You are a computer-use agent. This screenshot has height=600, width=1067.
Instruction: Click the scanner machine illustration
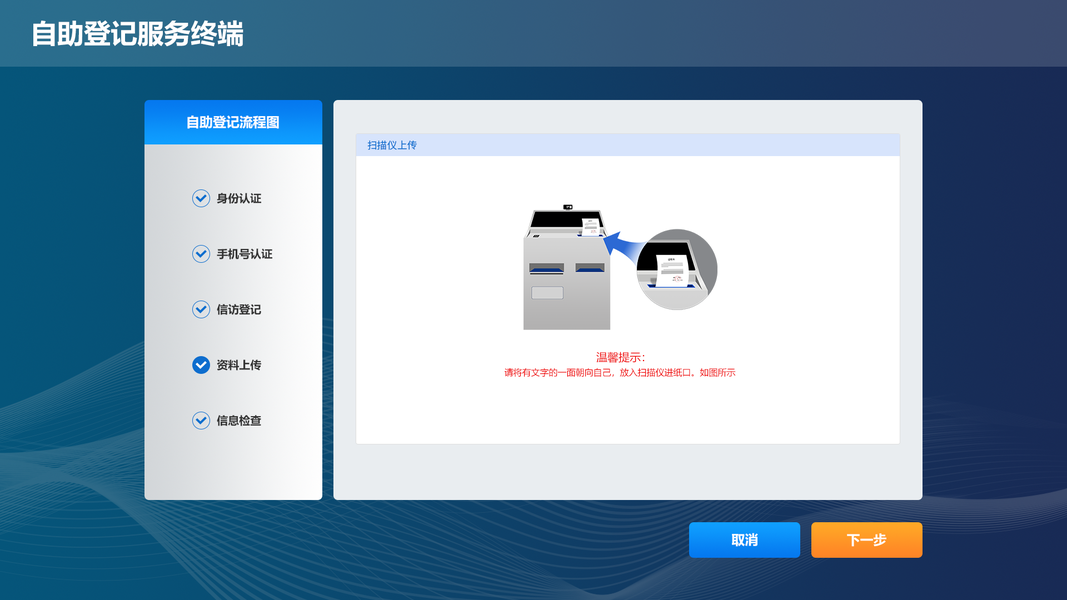point(565,267)
